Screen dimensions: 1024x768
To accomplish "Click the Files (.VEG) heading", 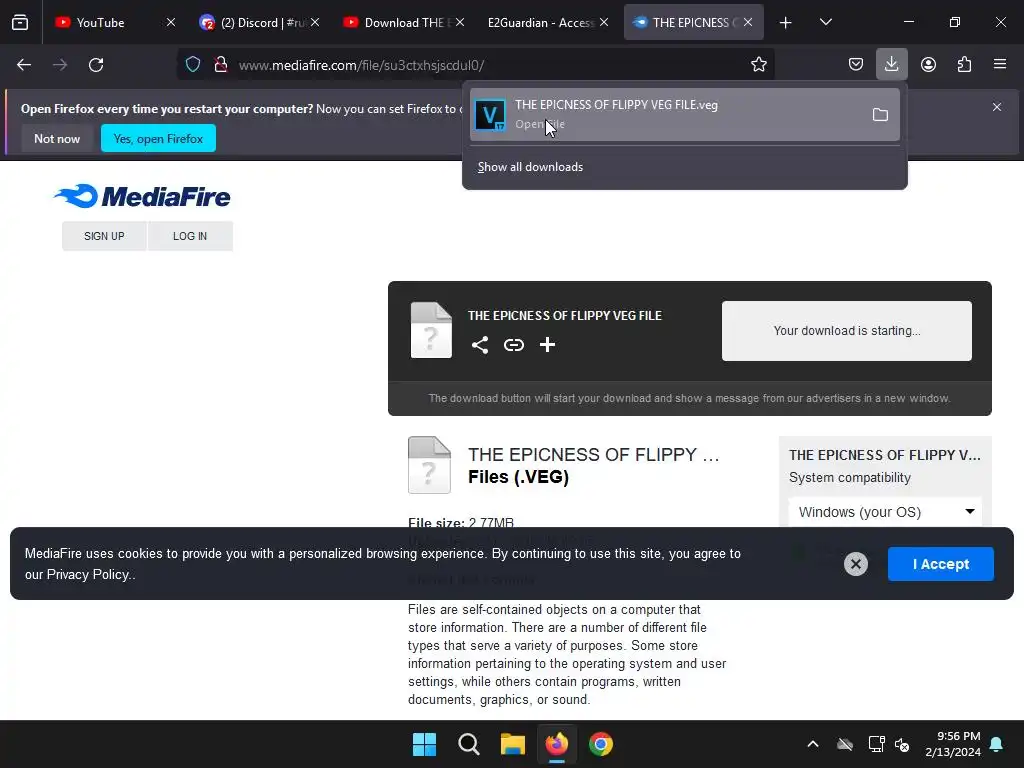I will (x=519, y=477).
